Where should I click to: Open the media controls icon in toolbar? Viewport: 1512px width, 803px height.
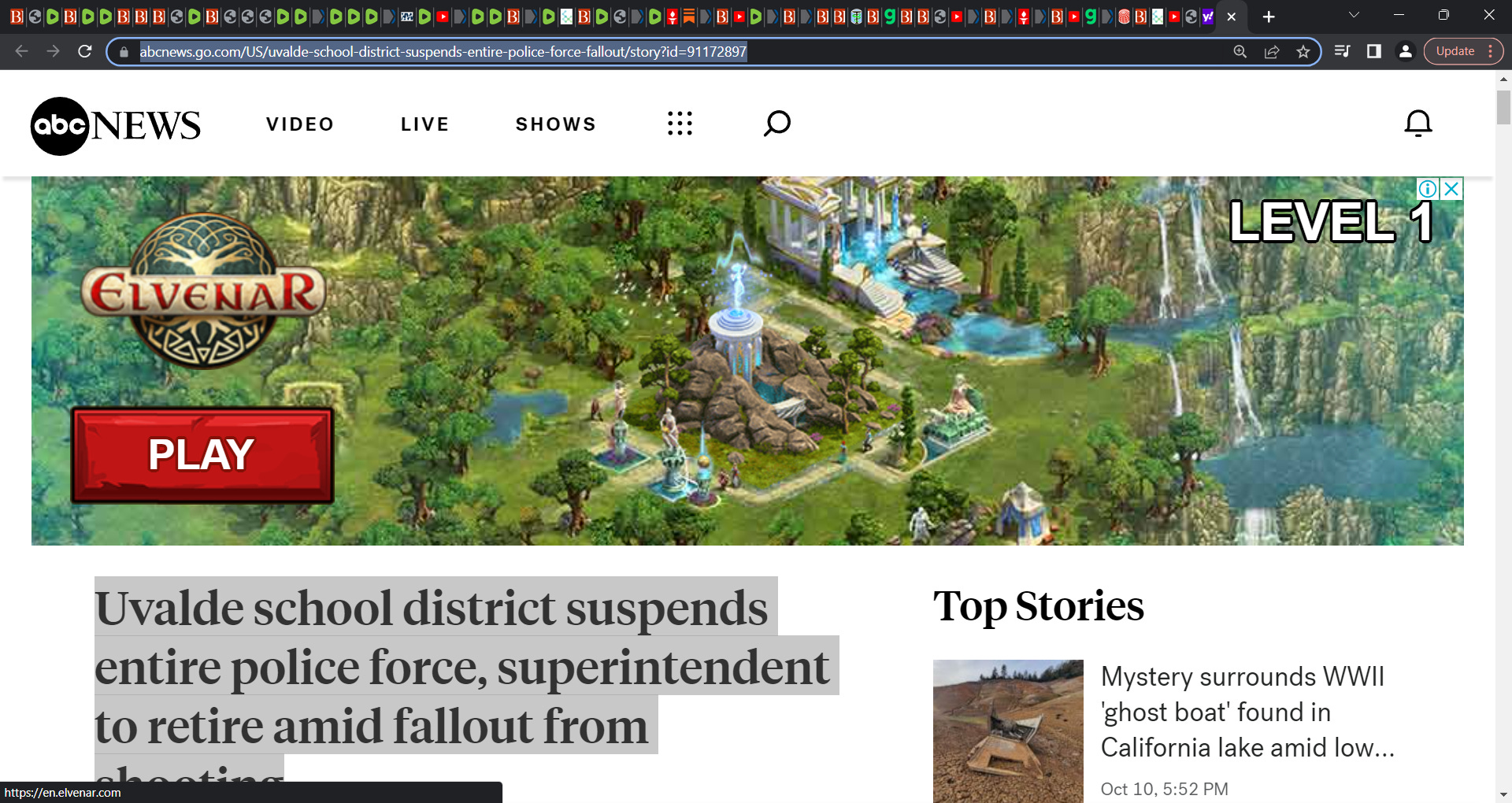[x=1343, y=52]
